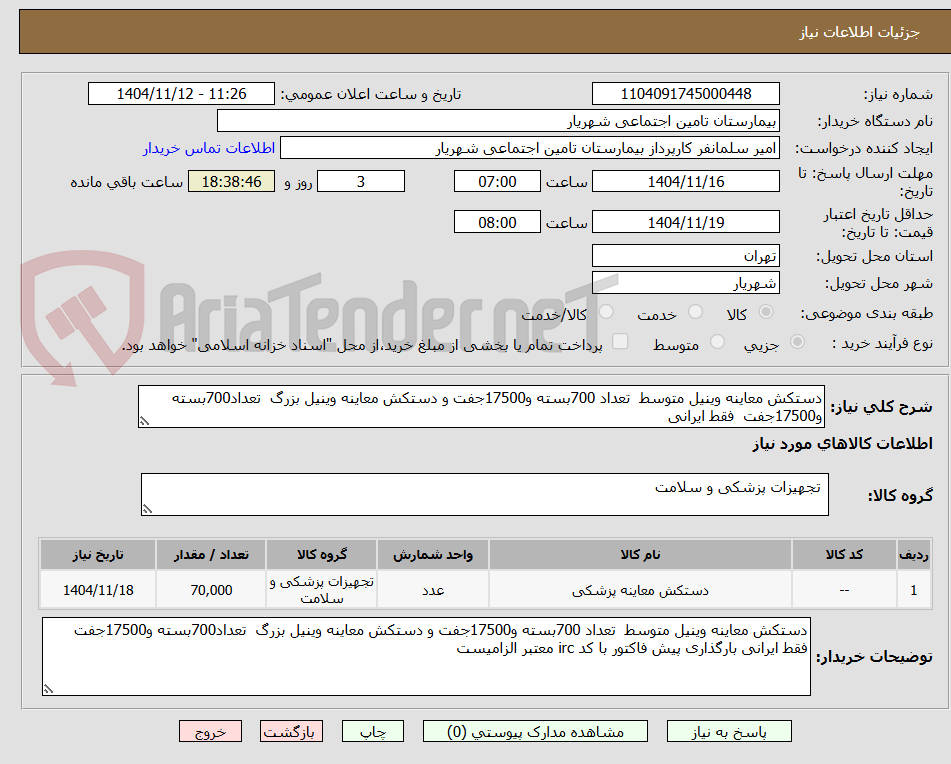Click the گروه کالا textarea

point(485,495)
